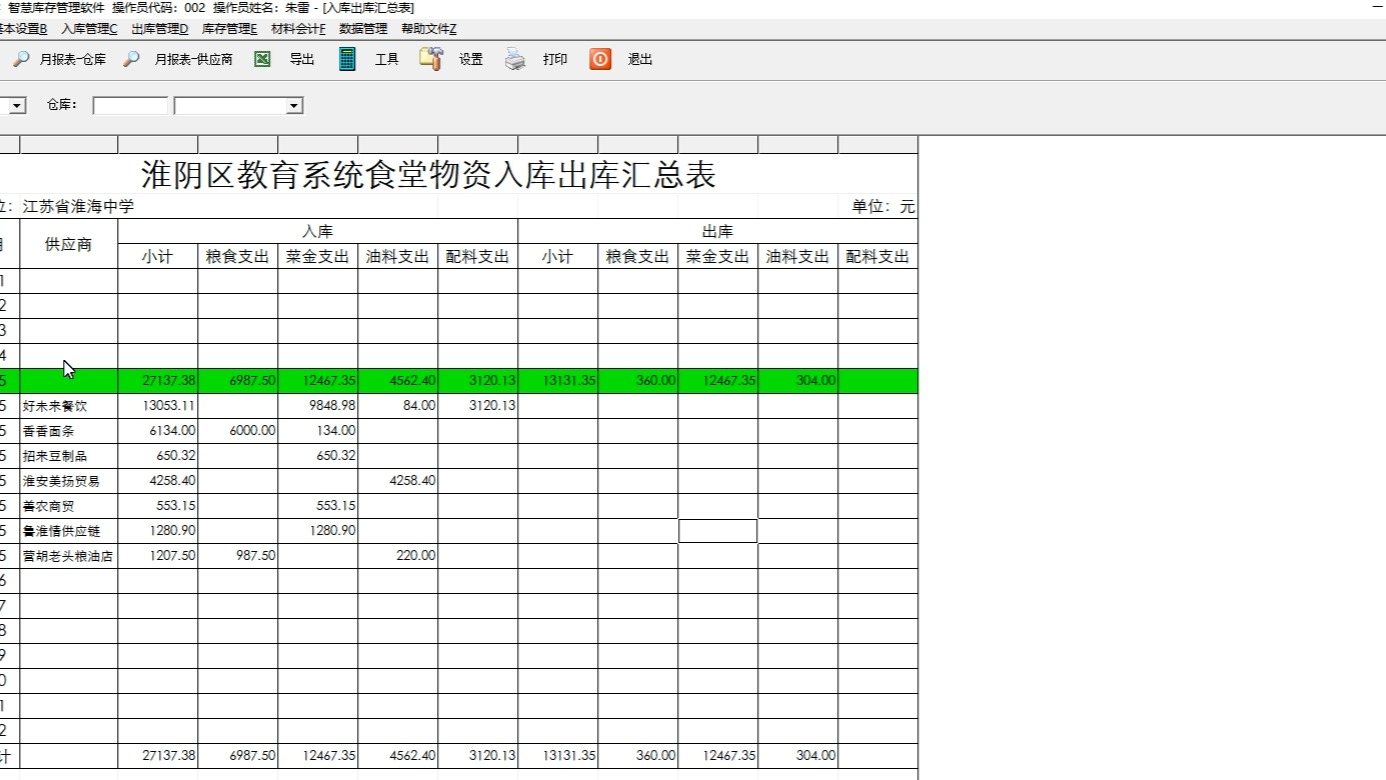Click 粮食支出 header under 出库

point(638,257)
